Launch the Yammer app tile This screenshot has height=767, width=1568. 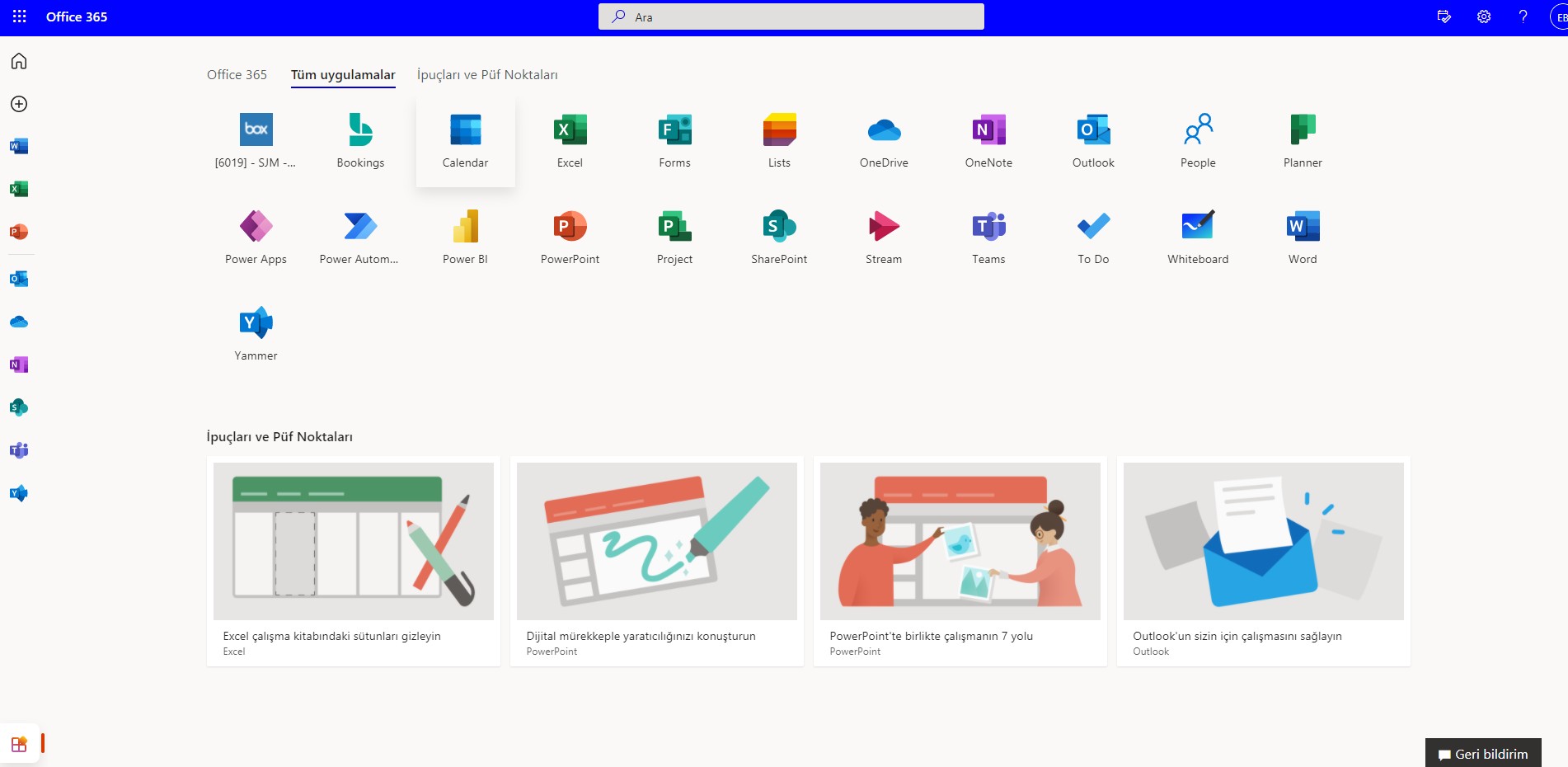[x=256, y=333]
